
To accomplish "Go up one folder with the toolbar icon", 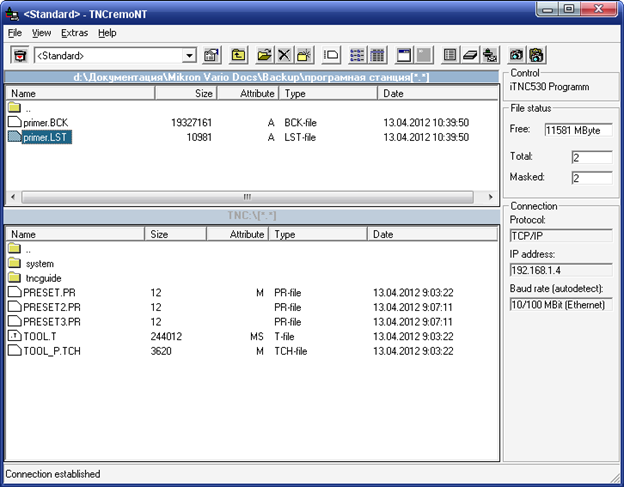I will coord(239,56).
